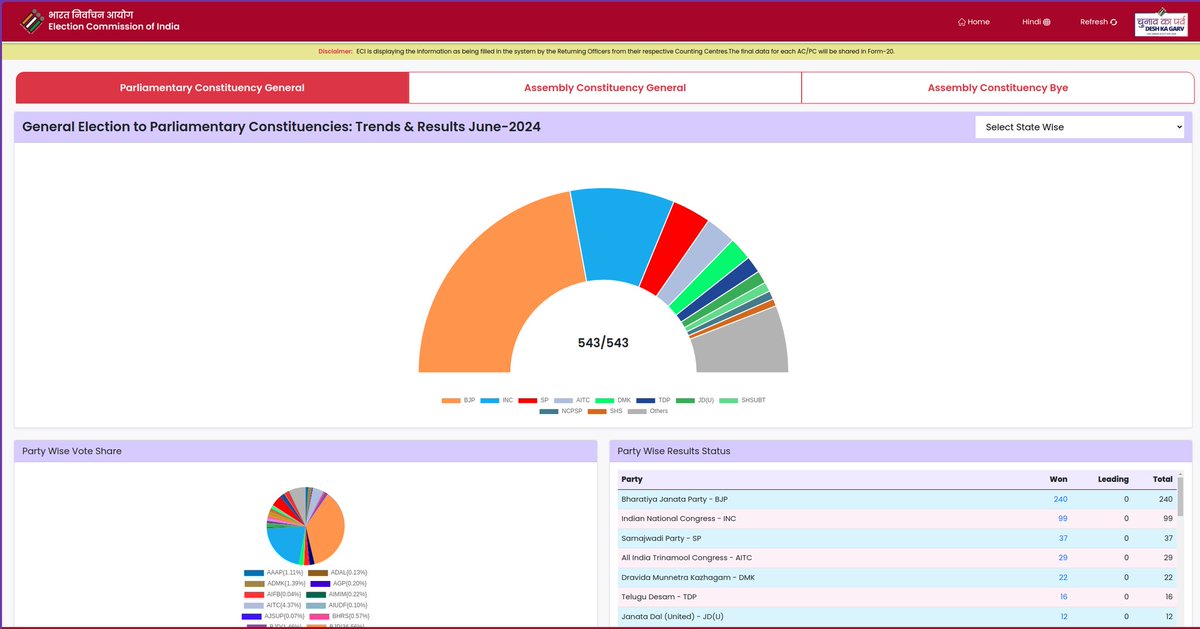
Task: Select Parliamentary Constituency General tab
Action: click(x=212, y=88)
